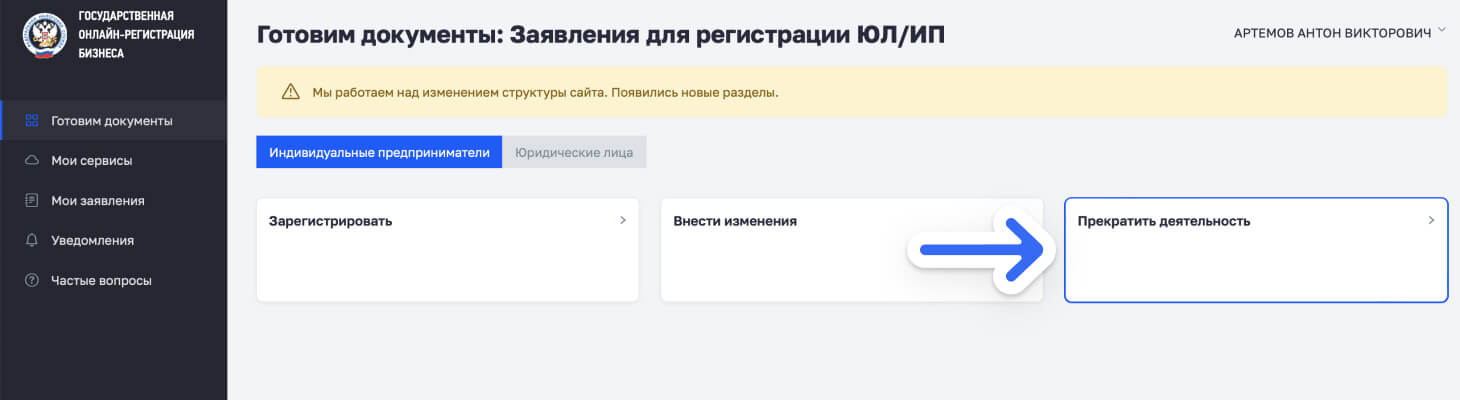Click the grid icon beside Готовим документы
The height and width of the screenshot is (400, 1460).
tap(31, 120)
